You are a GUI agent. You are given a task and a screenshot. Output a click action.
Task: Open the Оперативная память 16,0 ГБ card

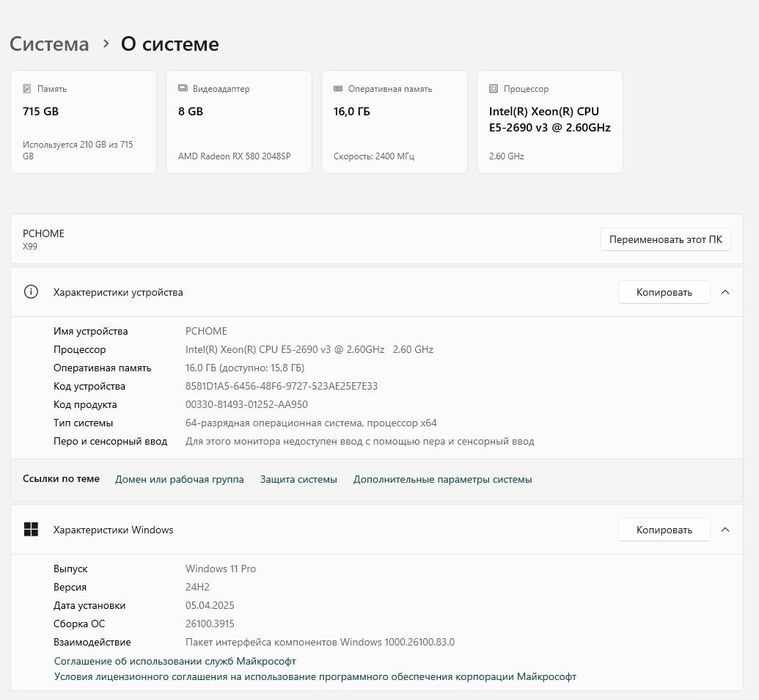point(395,122)
